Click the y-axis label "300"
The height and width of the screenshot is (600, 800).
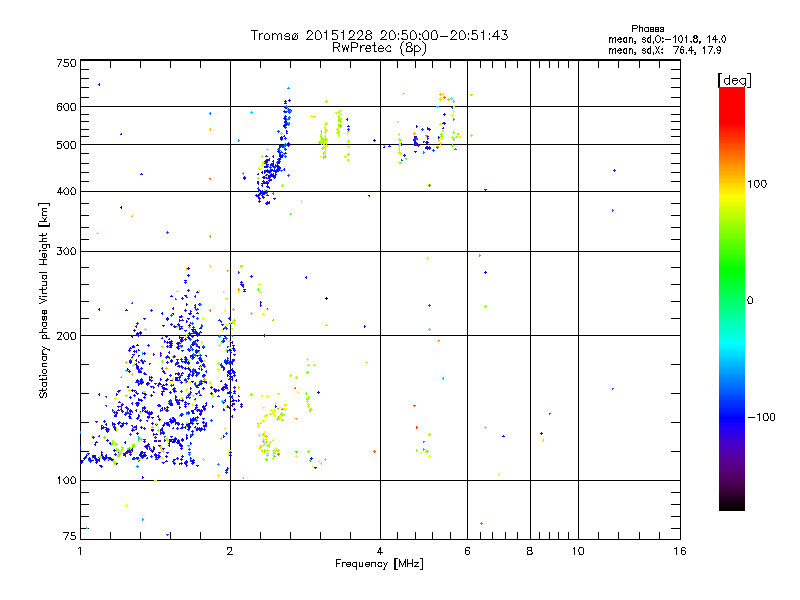pyautogui.click(x=66, y=251)
